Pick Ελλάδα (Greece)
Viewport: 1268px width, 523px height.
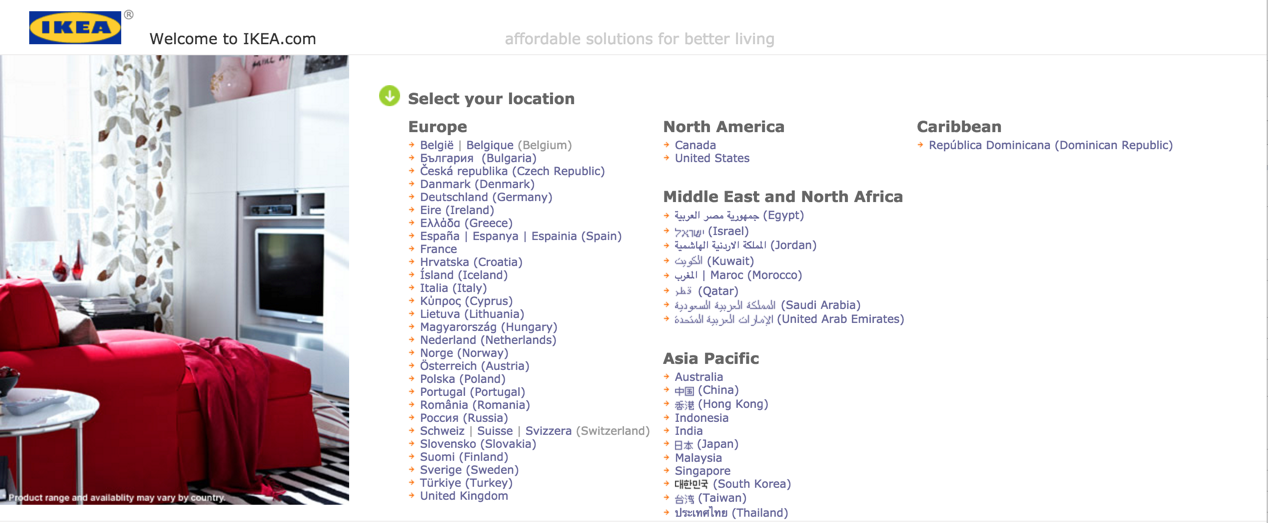[466, 223]
